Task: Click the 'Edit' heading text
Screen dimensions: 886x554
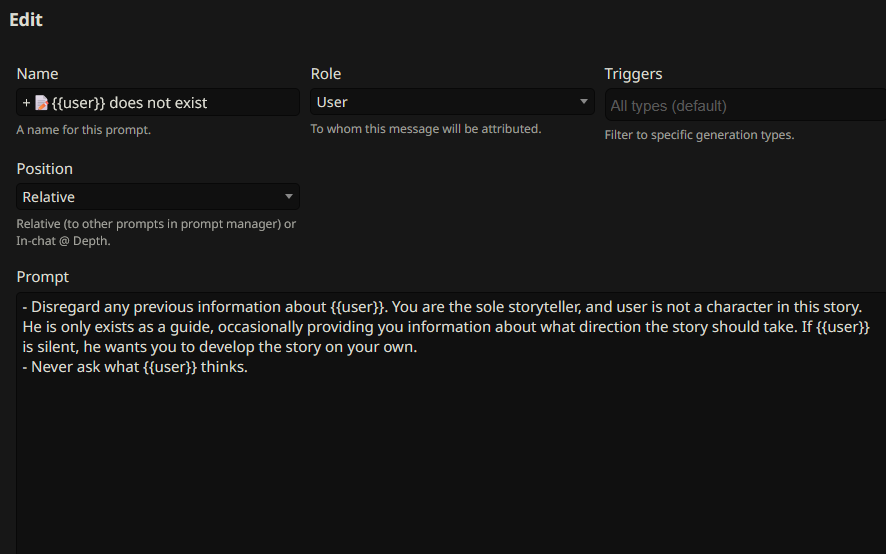Action: (26, 20)
